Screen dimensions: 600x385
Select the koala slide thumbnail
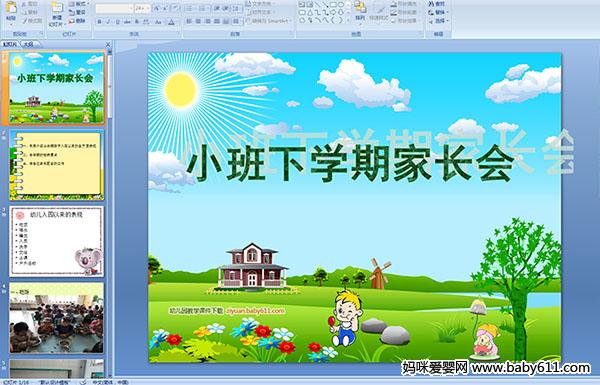56,241
